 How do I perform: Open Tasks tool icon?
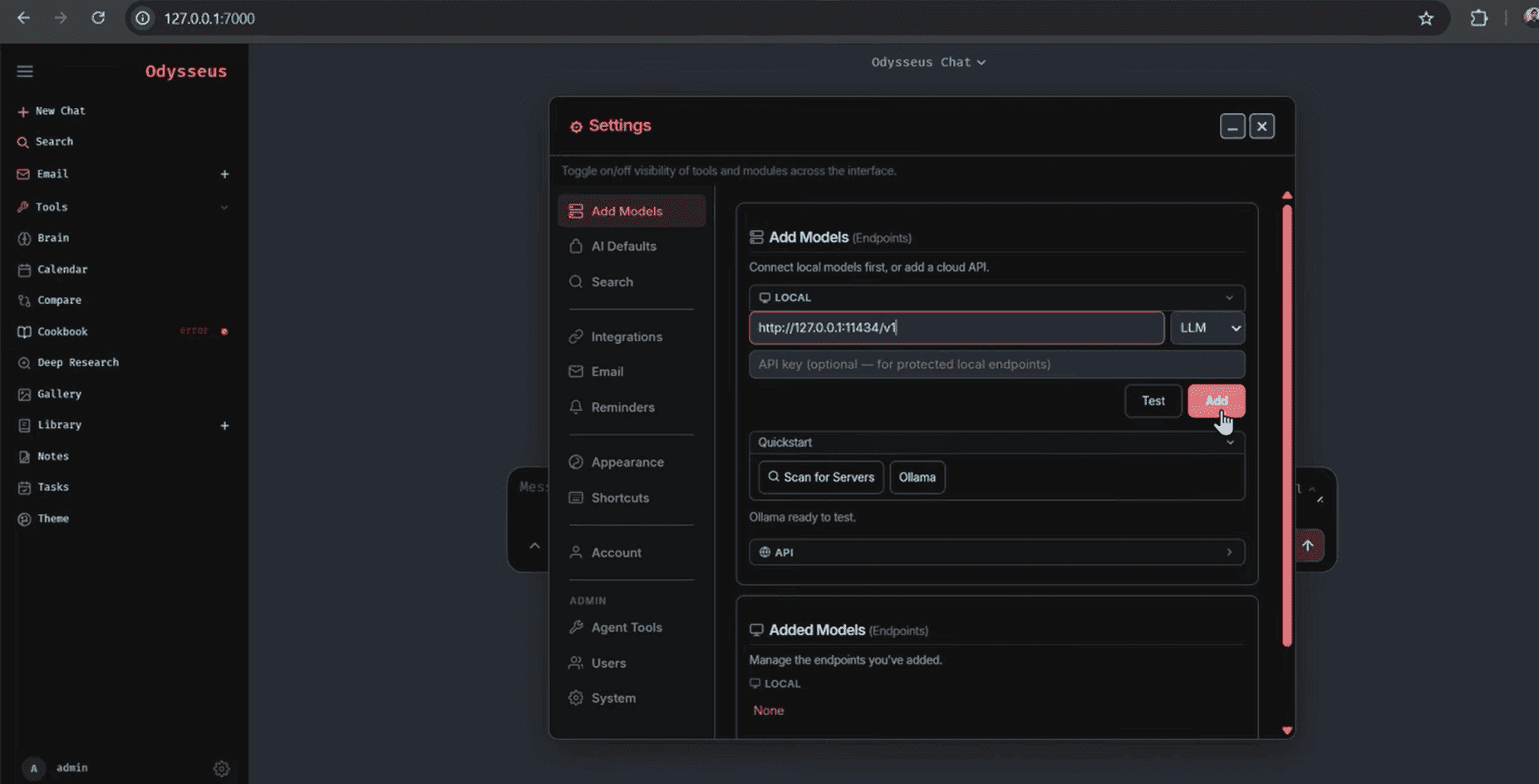pyautogui.click(x=24, y=488)
